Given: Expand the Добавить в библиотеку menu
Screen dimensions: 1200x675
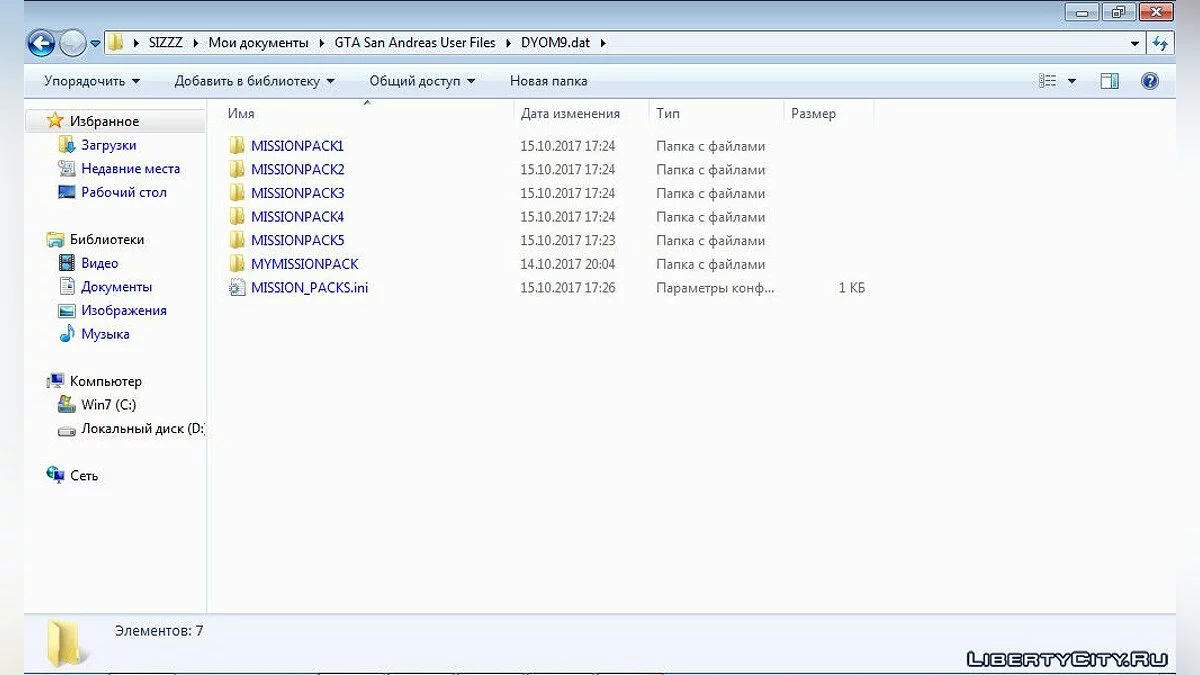Looking at the screenshot, I should click(x=254, y=81).
